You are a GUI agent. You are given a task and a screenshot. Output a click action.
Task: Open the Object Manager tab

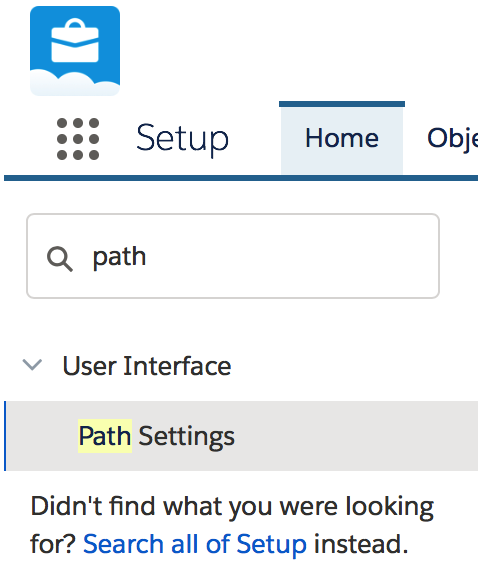[x=452, y=139]
